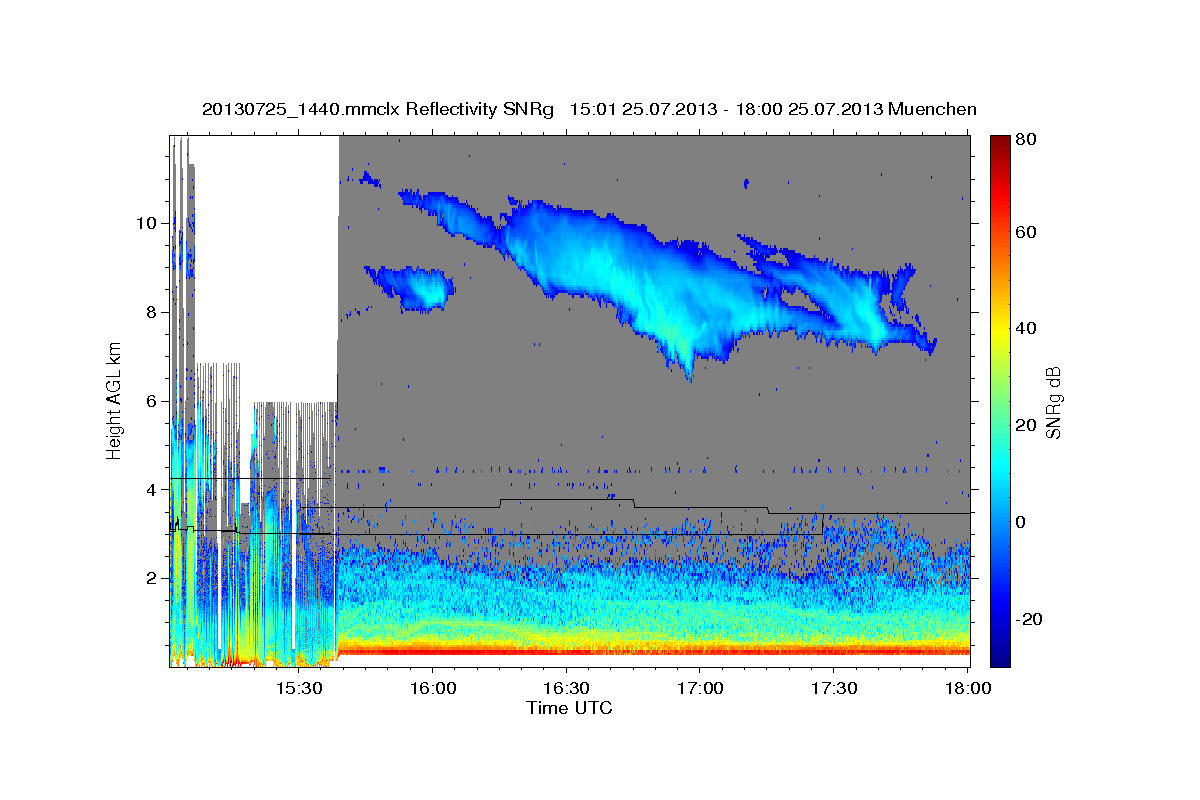Click the height tick label '4'

[153, 490]
